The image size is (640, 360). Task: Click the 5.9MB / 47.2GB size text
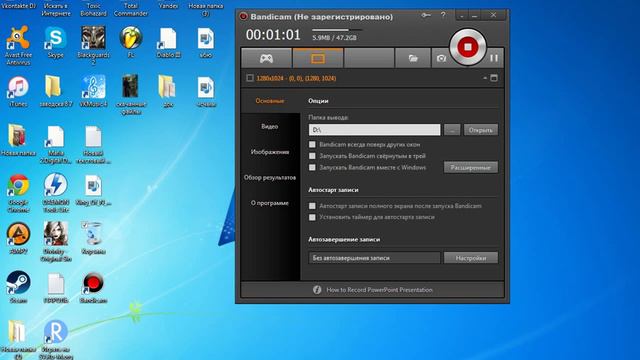point(334,38)
